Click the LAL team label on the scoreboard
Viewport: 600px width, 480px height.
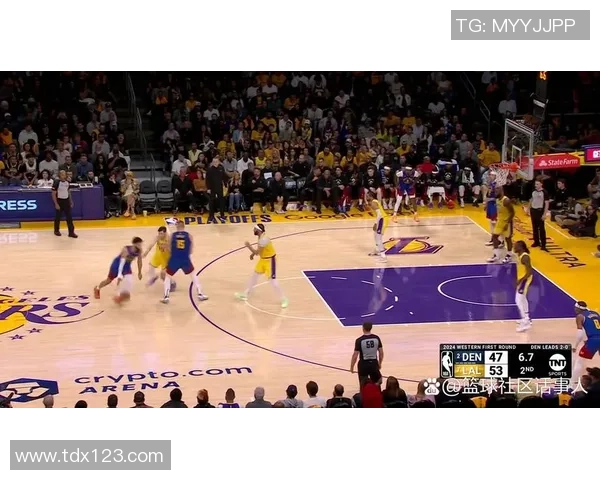pos(470,371)
